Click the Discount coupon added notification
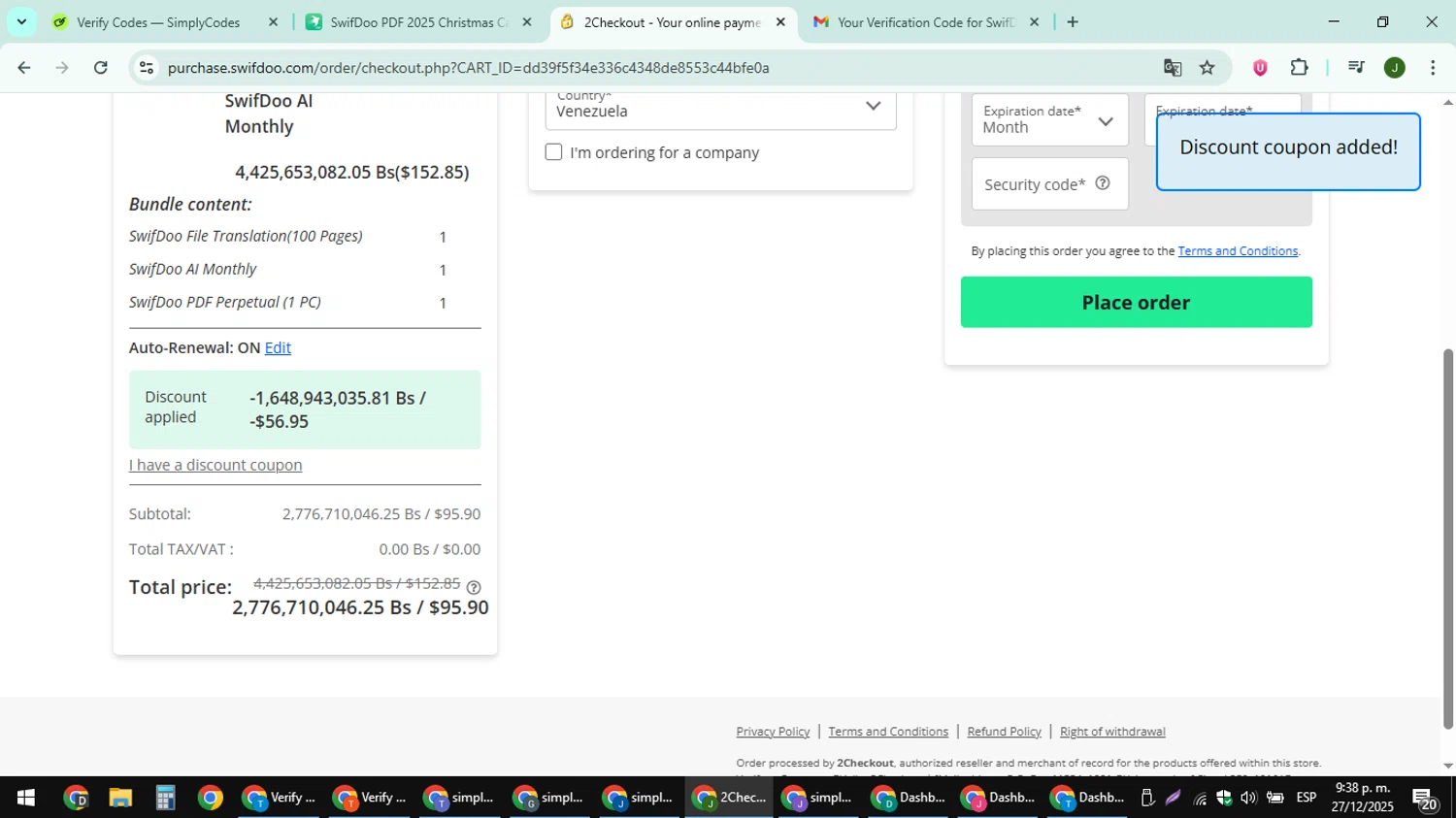Screen dimensions: 1456x818 click(x=1288, y=151)
